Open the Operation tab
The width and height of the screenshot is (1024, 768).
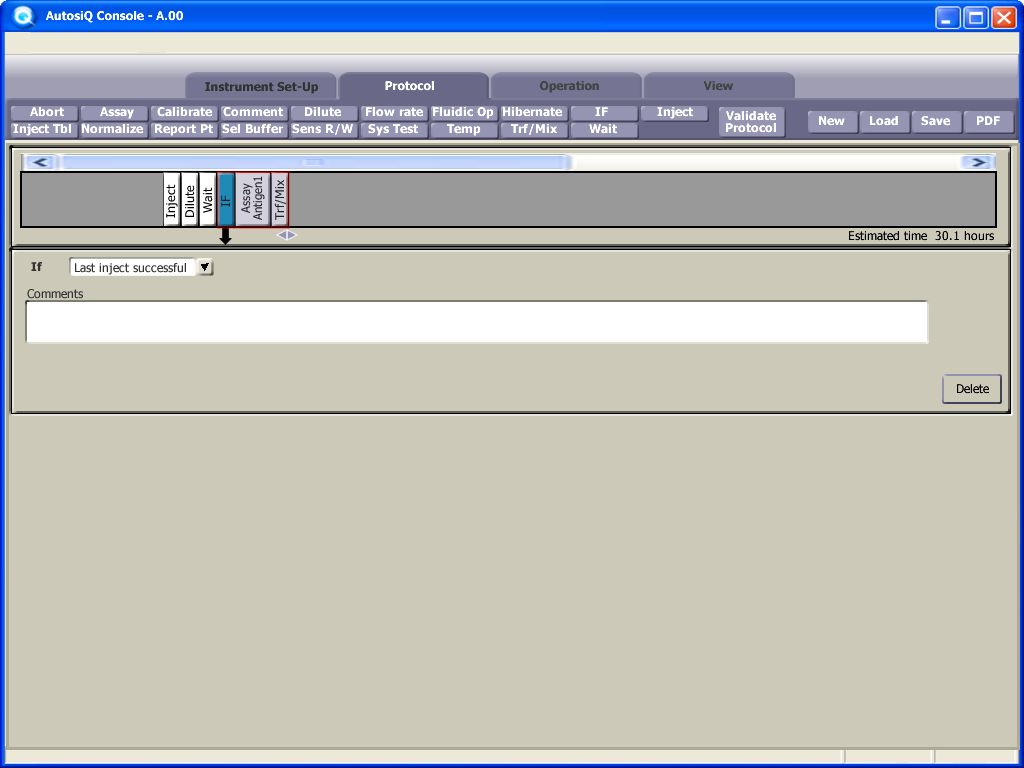point(566,86)
